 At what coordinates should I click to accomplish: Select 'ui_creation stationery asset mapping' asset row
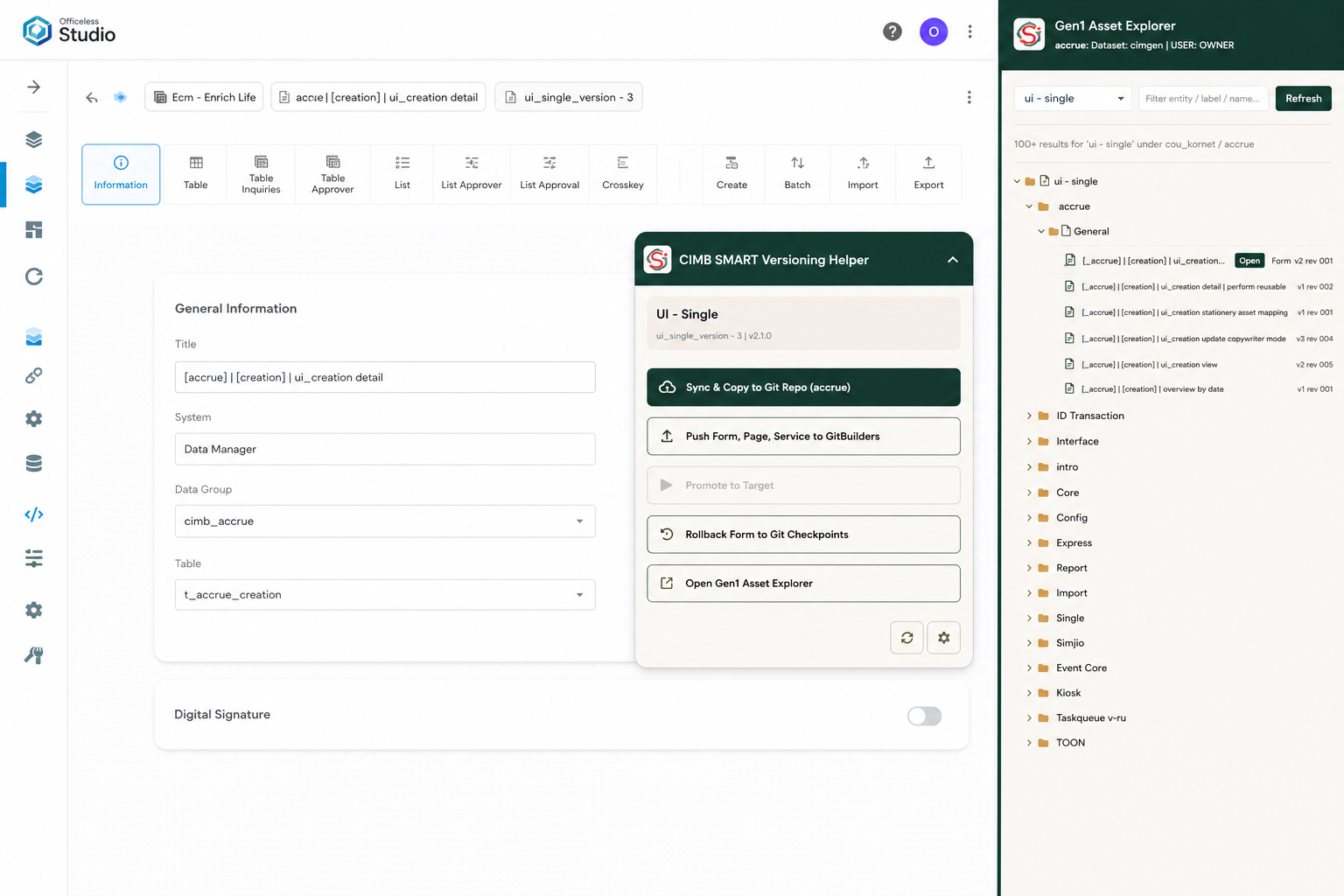[1198, 312]
